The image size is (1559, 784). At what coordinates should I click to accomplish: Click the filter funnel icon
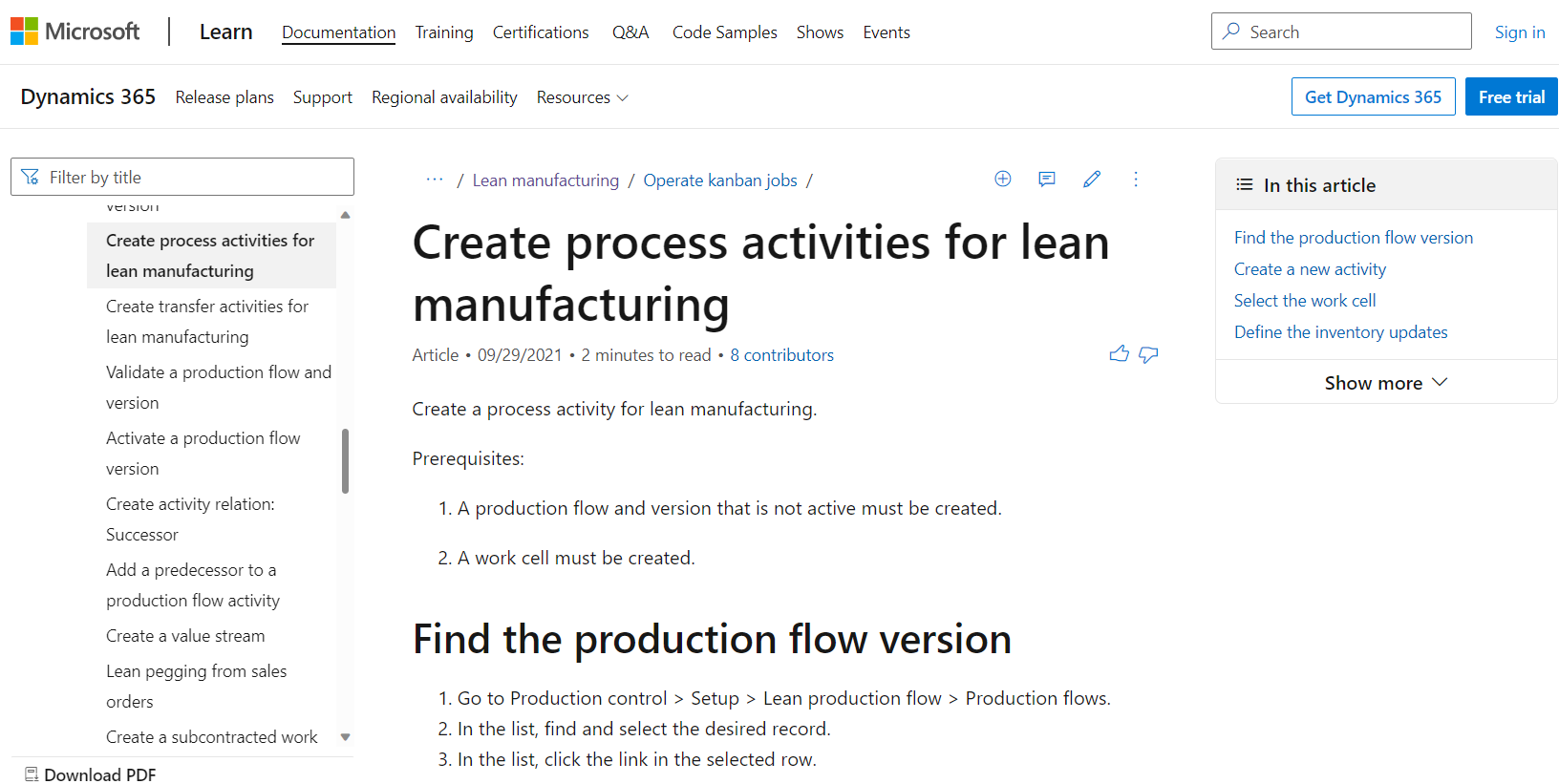pos(31,177)
